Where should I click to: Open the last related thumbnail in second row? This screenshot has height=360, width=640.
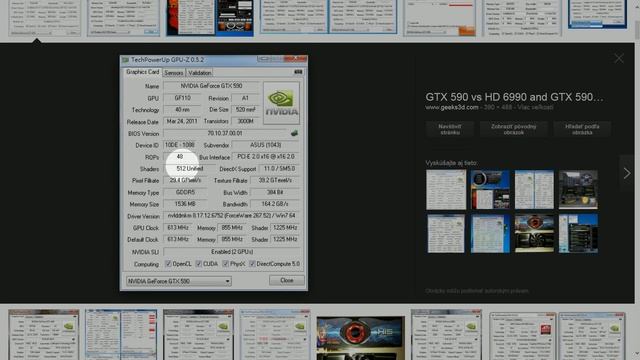tap(578, 233)
